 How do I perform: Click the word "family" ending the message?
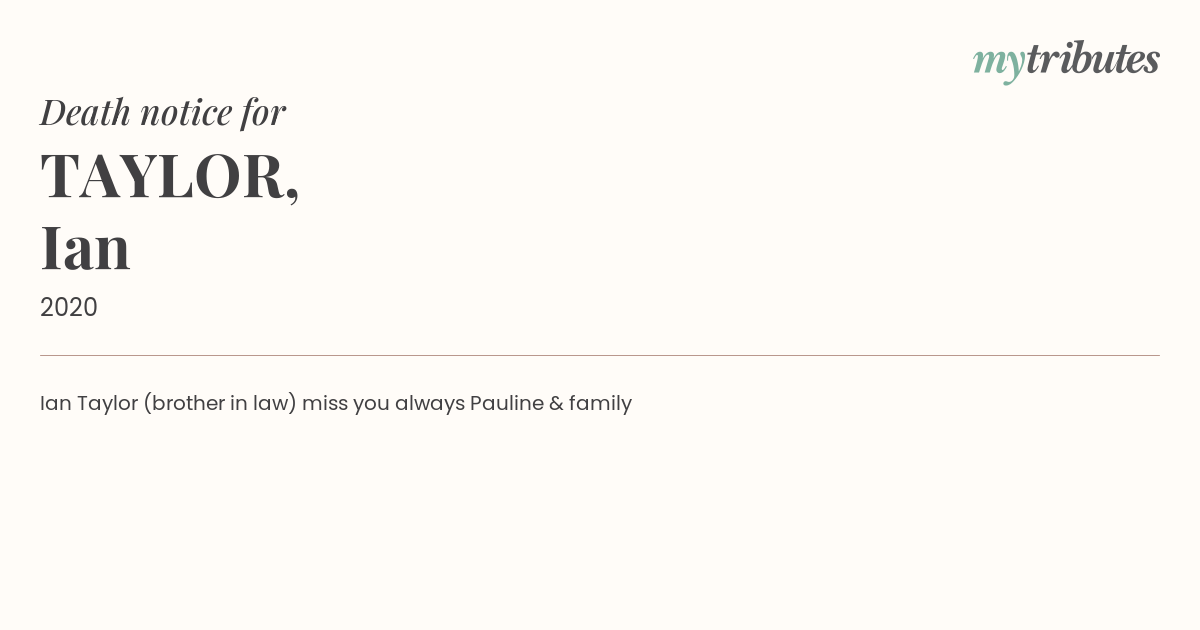[600, 403]
